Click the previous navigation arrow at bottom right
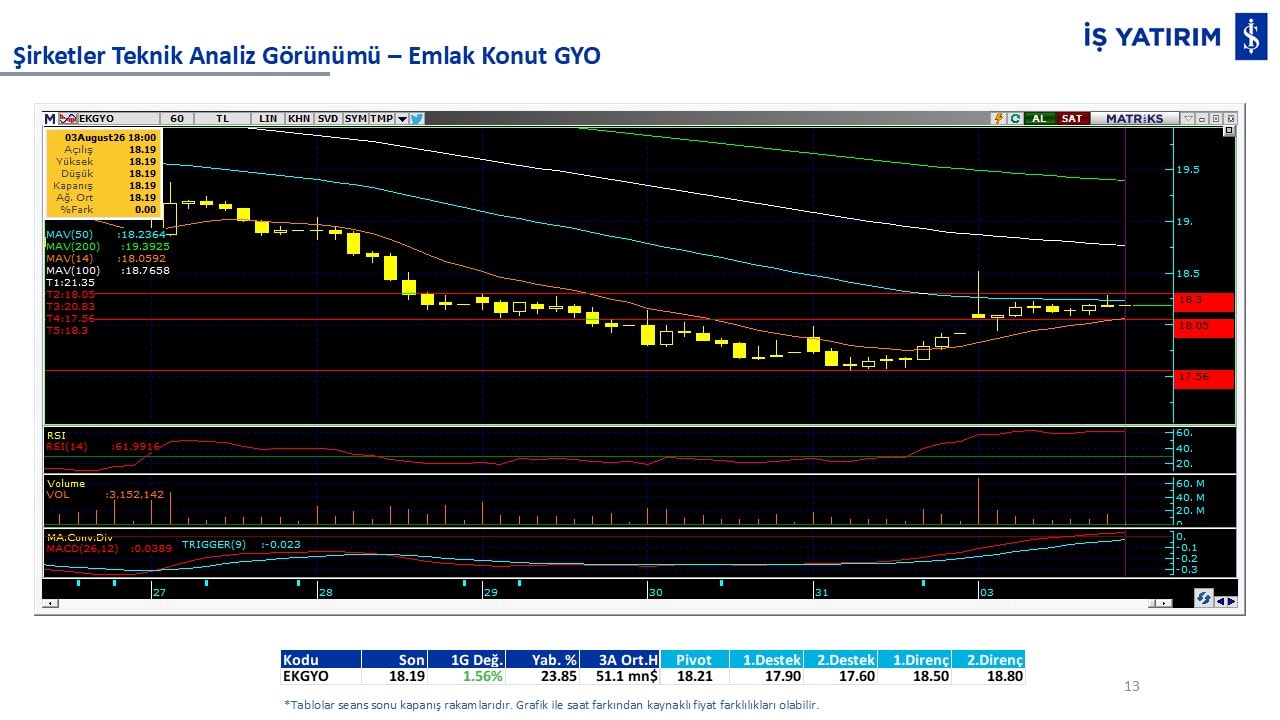The width and height of the screenshot is (1280, 720). (1220, 601)
